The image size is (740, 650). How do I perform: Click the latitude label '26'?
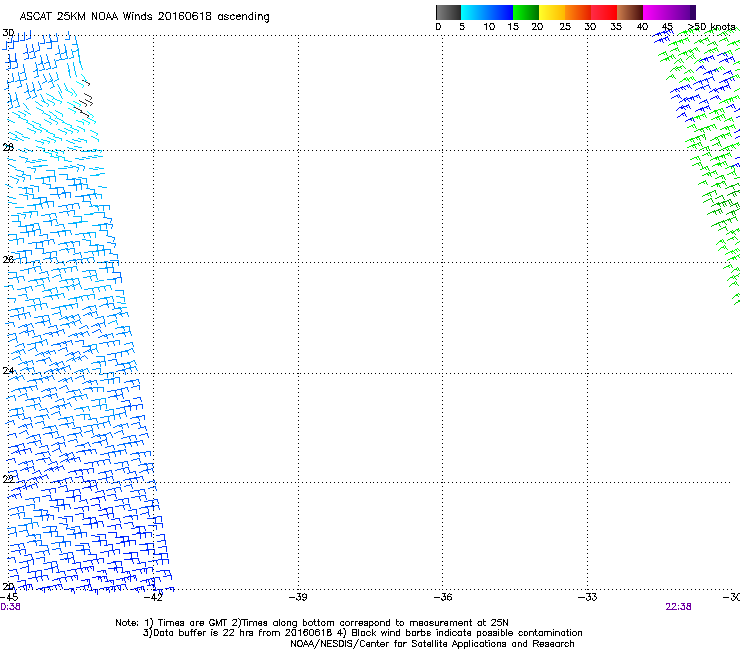click(x=8, y=260)
